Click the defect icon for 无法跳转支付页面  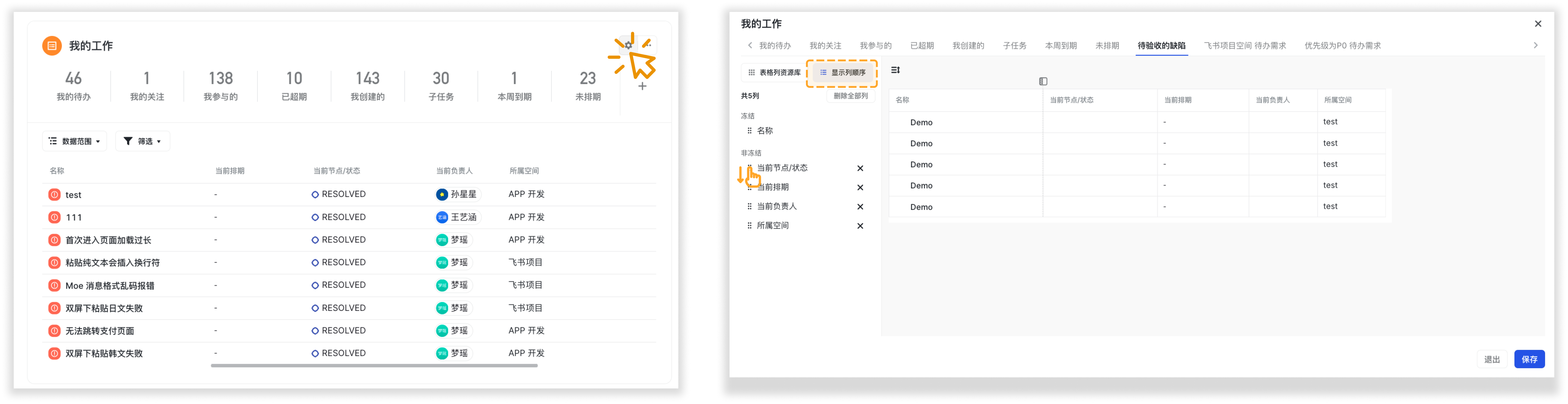pos(54,331)
